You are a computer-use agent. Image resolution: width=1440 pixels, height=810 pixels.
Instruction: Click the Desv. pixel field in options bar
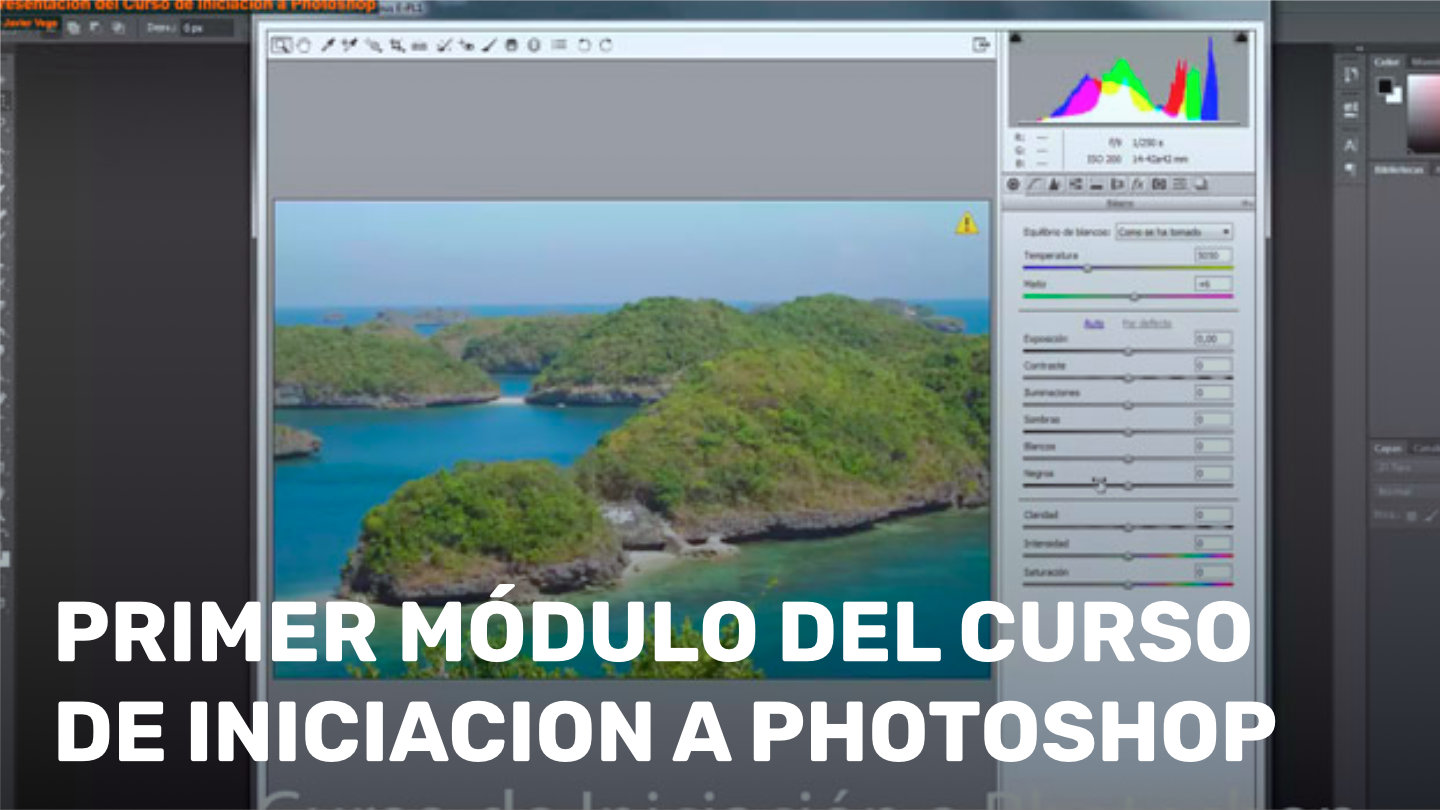pyautogui.click(x=205, y=27)
